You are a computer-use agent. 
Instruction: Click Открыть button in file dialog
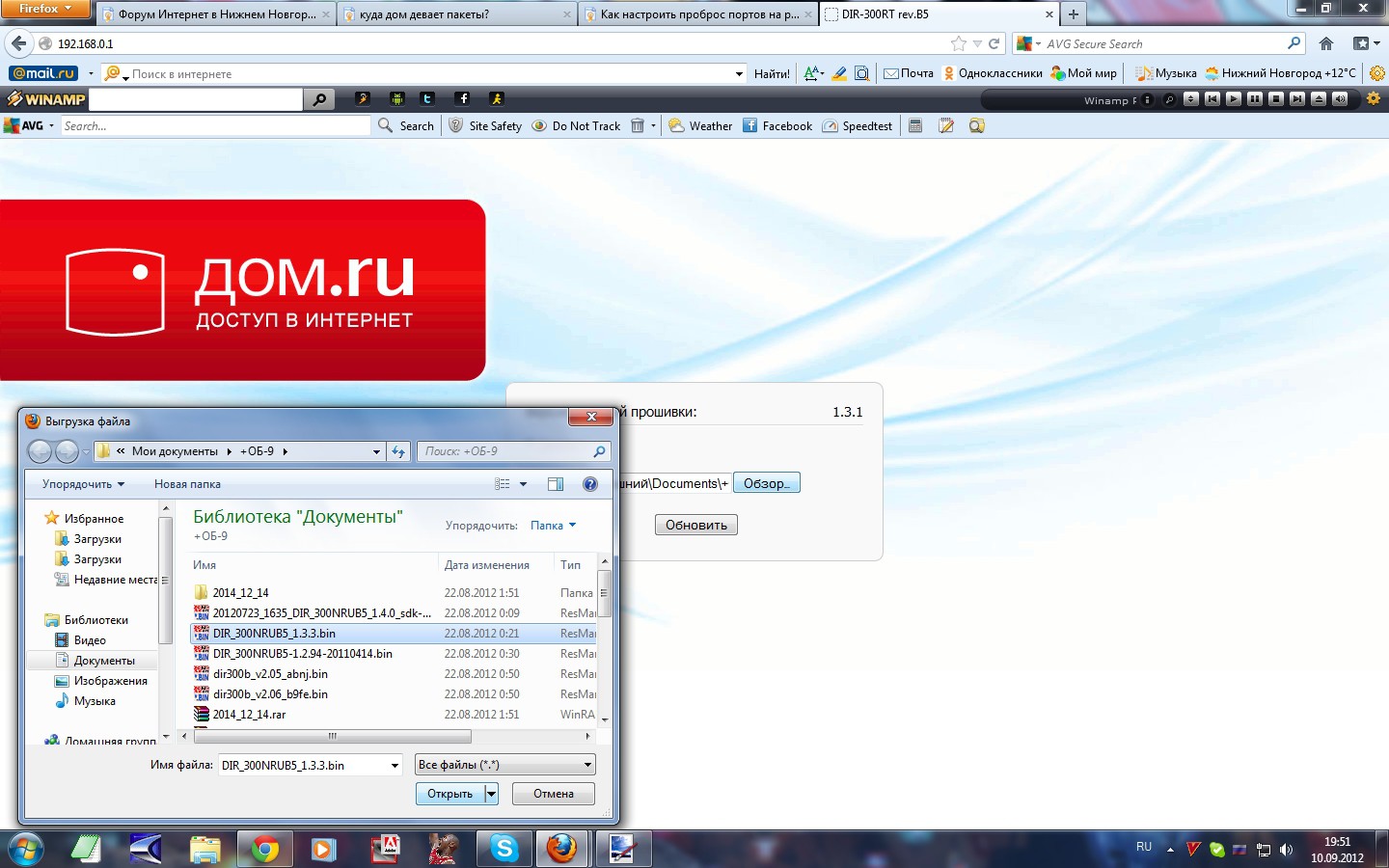click(x=450, y=794)
